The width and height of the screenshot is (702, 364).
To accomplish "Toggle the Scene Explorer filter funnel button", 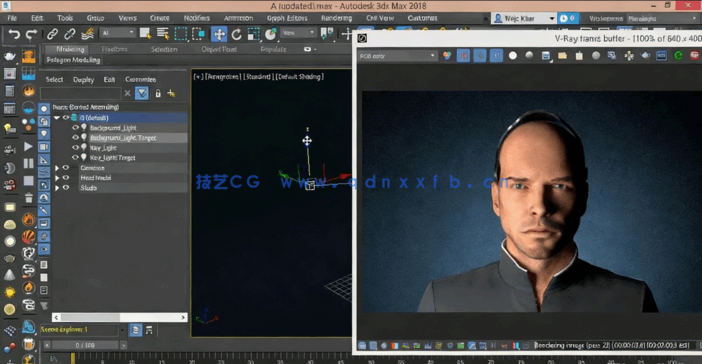I will click(x=142, y=93).
